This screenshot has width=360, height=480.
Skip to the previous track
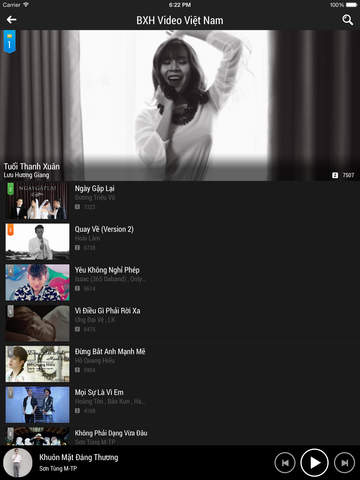click(285, 463)
